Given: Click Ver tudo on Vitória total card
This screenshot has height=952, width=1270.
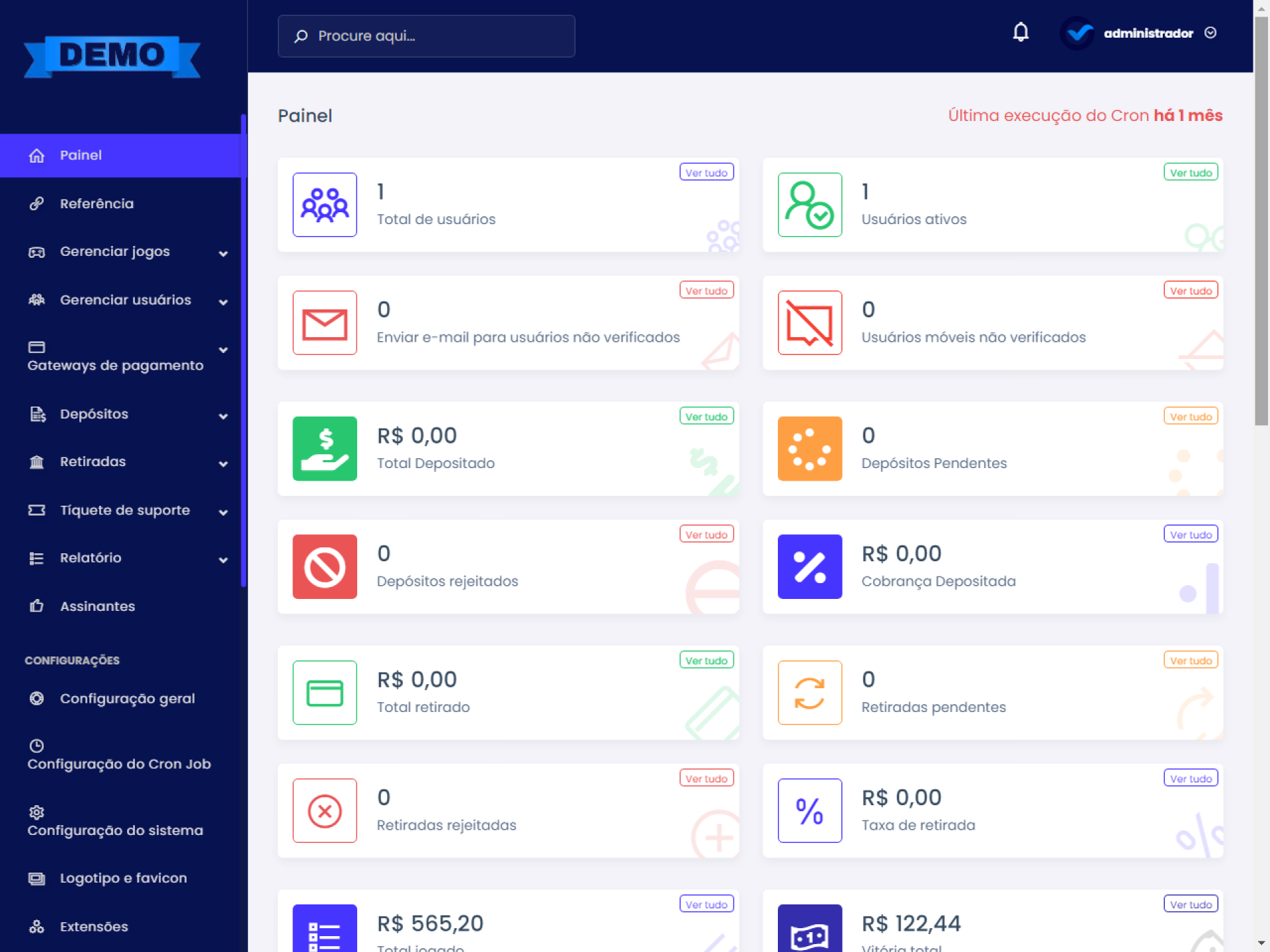Looking at the screenshot, I should [1191, 904].
